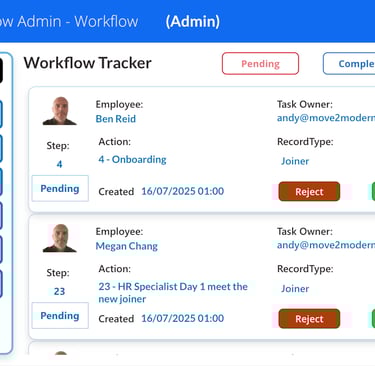The image size is (375, 366).
Task: Open Ben Reid's profile photo
Action: click(x=60, y=111)
